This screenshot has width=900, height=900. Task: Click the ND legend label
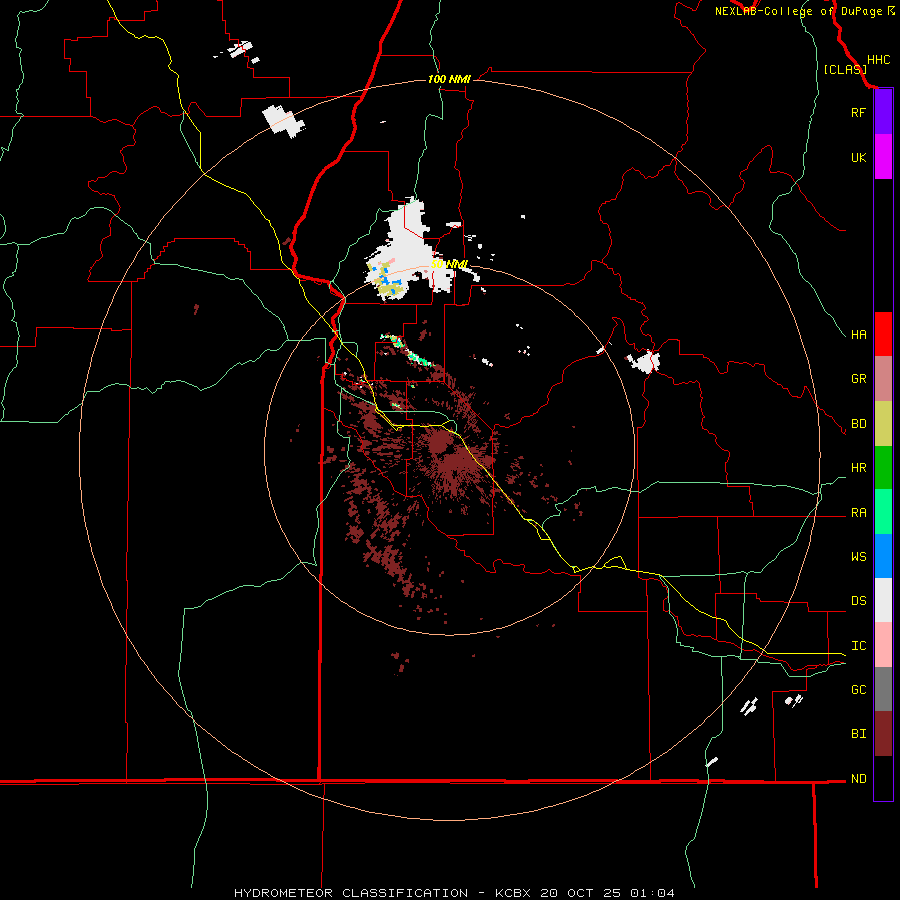click(x=858, y=779)
